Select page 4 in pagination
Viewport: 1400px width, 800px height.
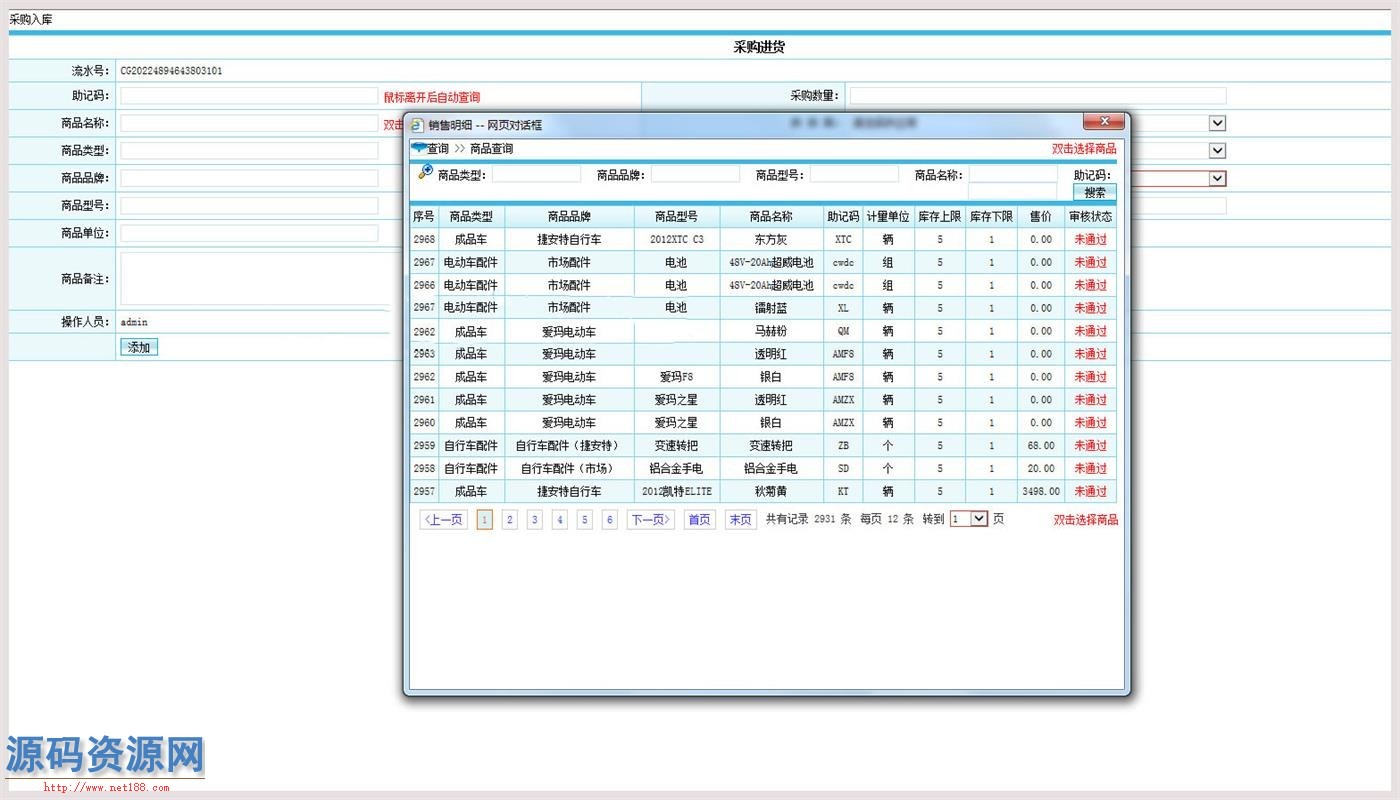click(x=560, y=520)
